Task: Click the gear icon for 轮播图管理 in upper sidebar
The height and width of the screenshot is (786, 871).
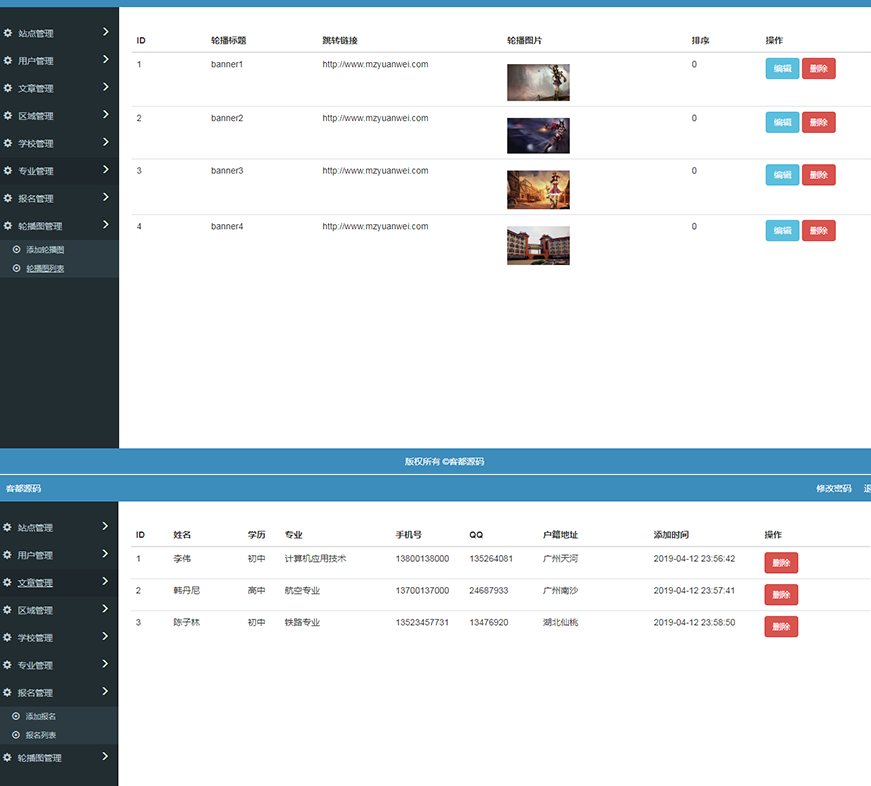Action: pos(8,226)
